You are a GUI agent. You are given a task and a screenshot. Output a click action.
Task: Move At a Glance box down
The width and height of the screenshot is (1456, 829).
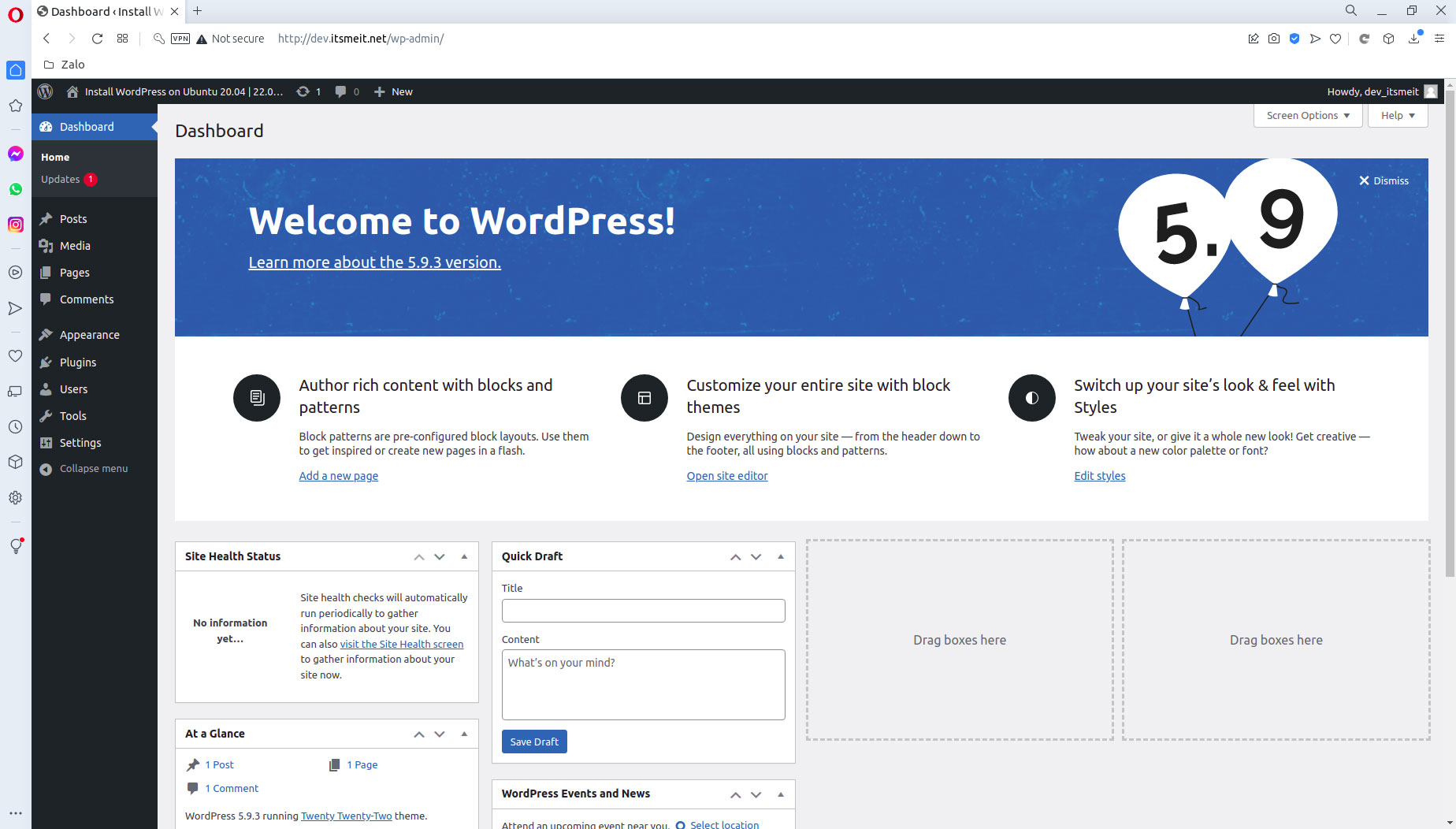pyautogui.click(x=440, y=734)
